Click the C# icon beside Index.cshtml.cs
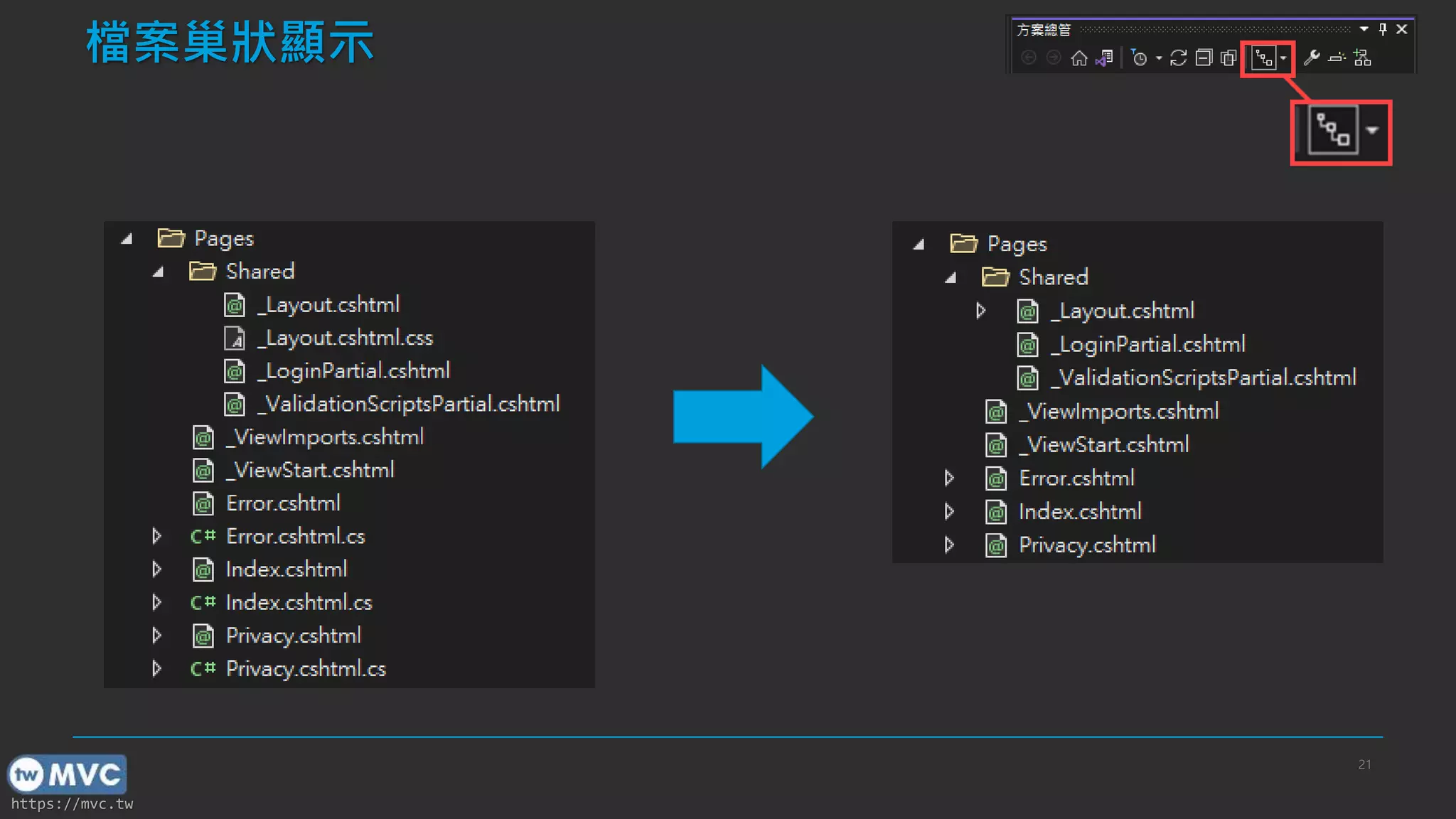 203,602
